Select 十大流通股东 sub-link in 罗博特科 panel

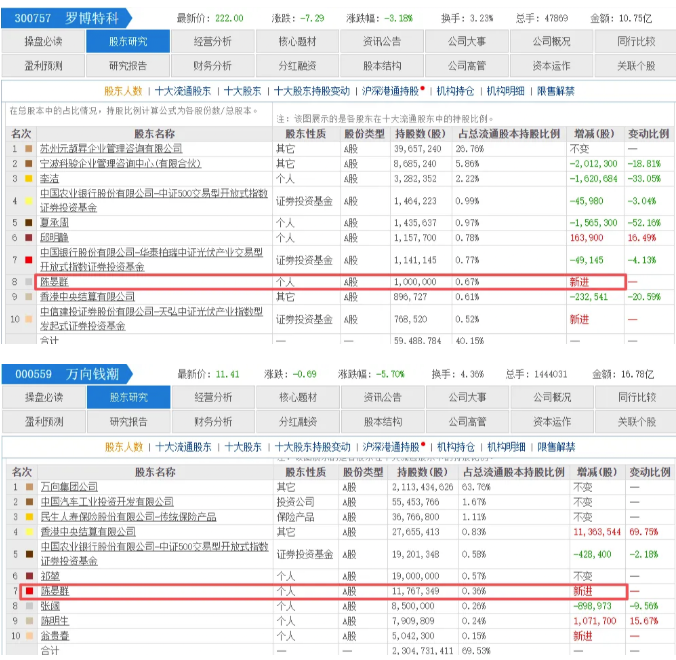point(183,91)
